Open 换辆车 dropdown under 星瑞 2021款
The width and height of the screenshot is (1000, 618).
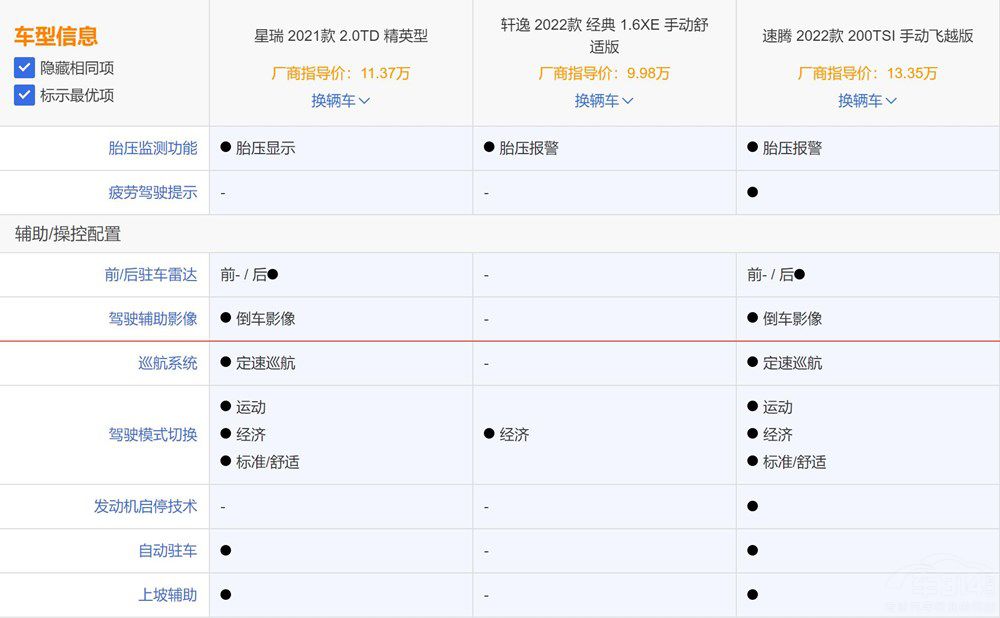point(340,100)
